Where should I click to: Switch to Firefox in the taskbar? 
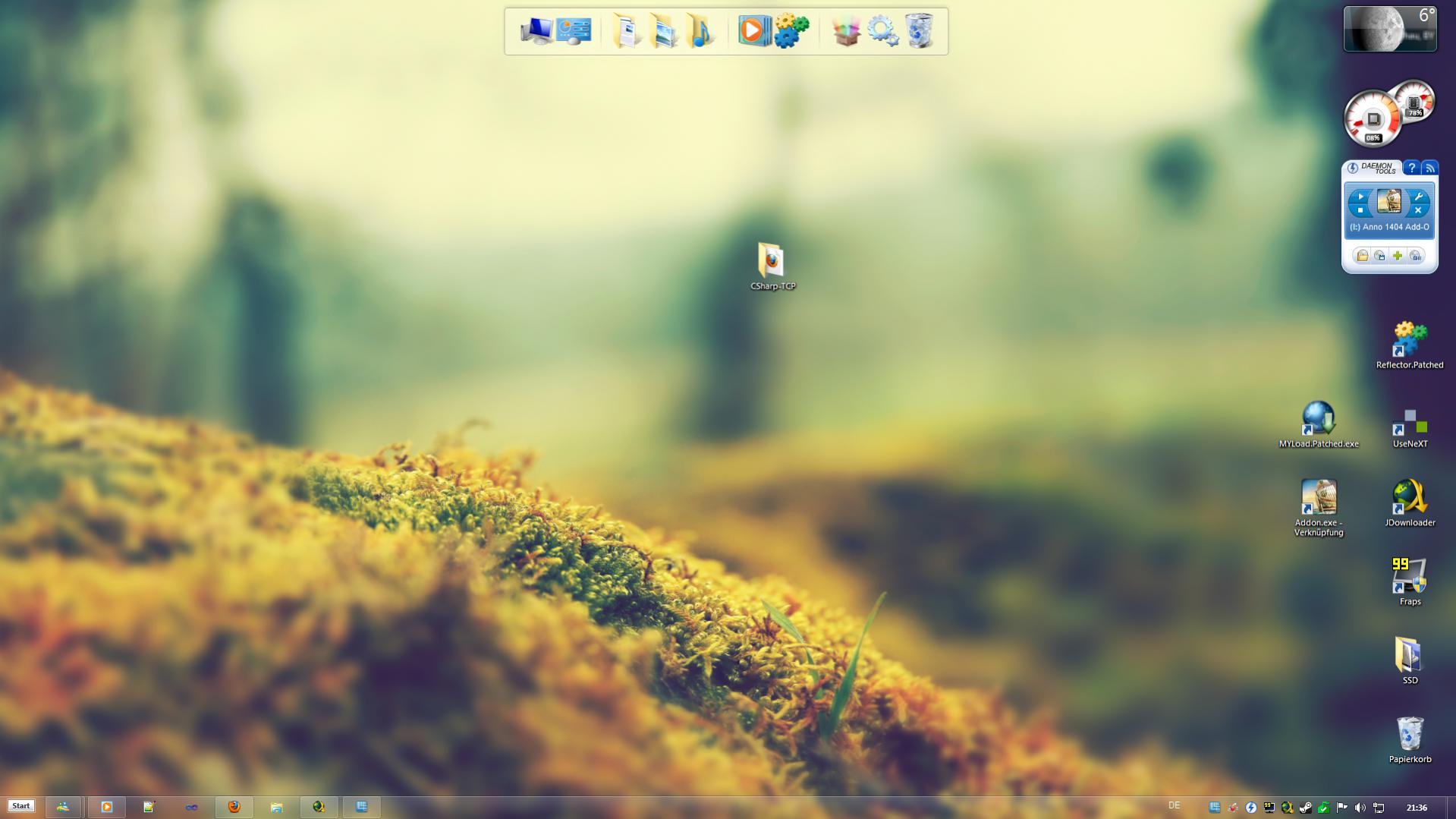click(x=234, y=807)
